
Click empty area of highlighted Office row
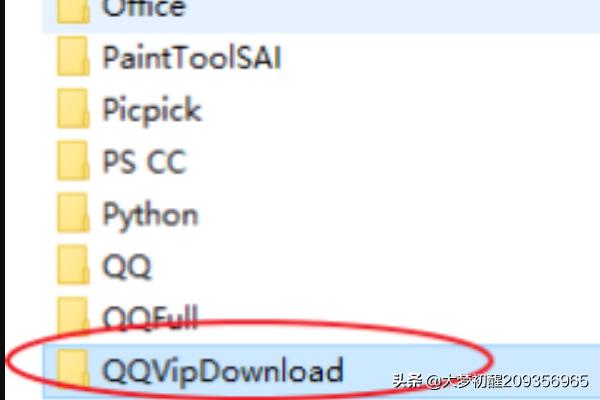[x=383, y=15]
